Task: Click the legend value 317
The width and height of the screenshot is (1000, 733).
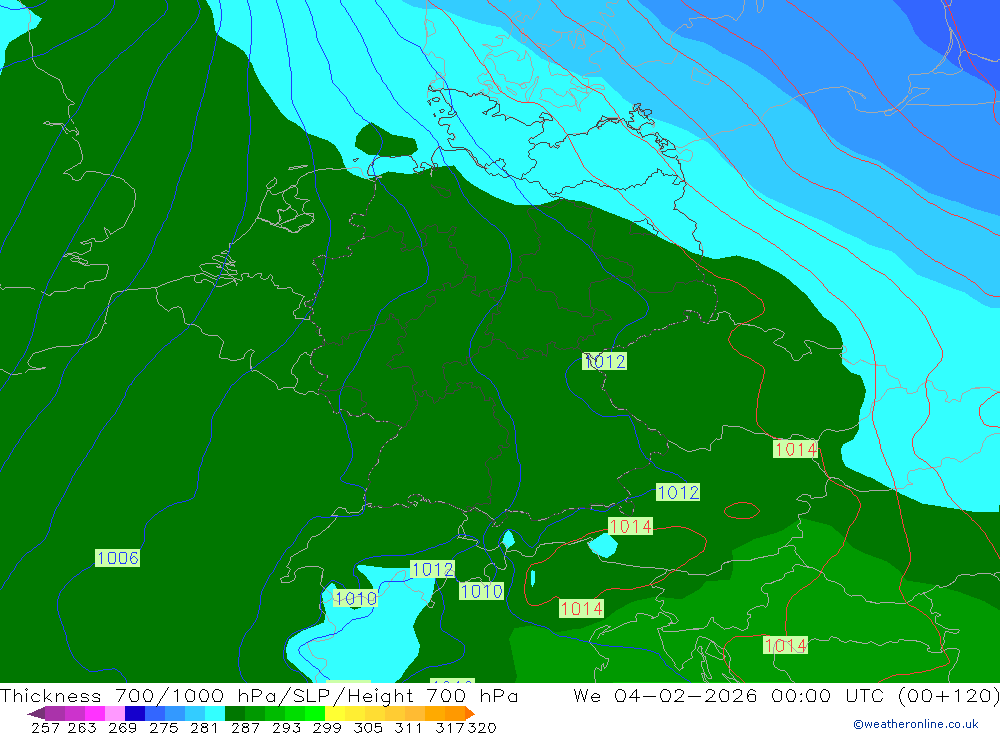Action: pos(450,727)
